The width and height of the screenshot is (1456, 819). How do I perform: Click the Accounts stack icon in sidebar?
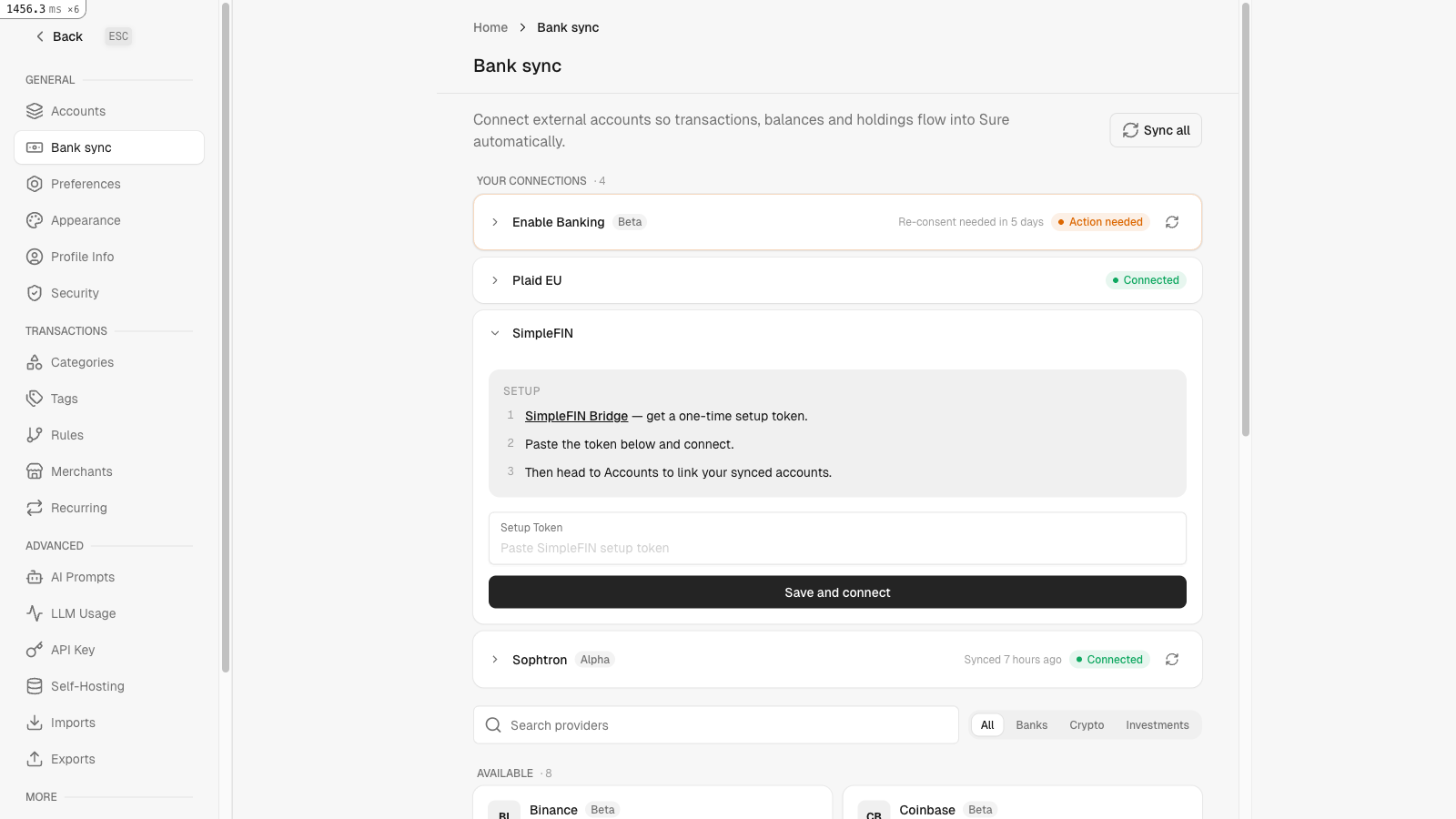pyautogui.click(x=35, y=111)
